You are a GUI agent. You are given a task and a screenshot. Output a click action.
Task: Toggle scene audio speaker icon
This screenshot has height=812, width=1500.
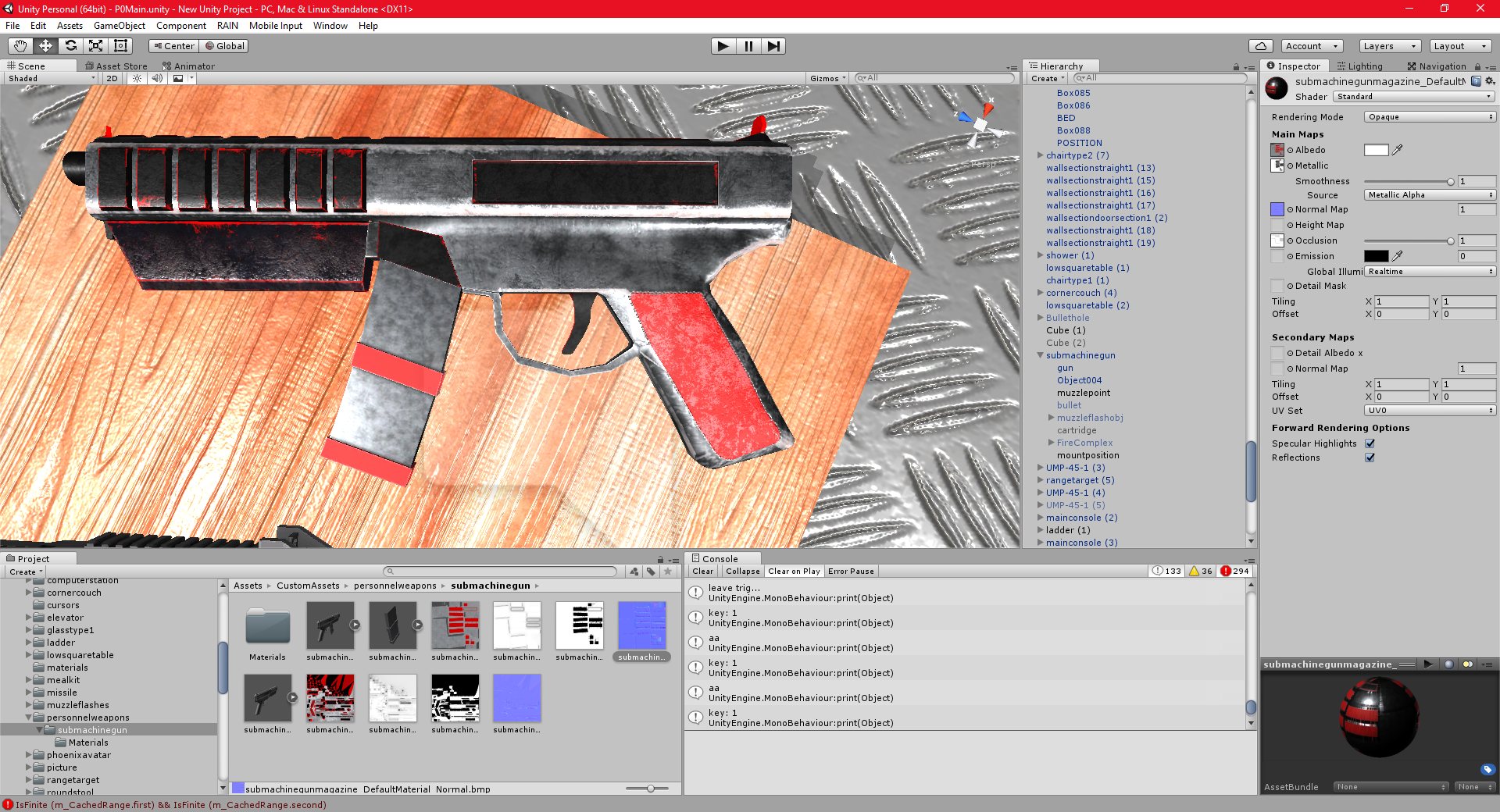pos(157,78)
